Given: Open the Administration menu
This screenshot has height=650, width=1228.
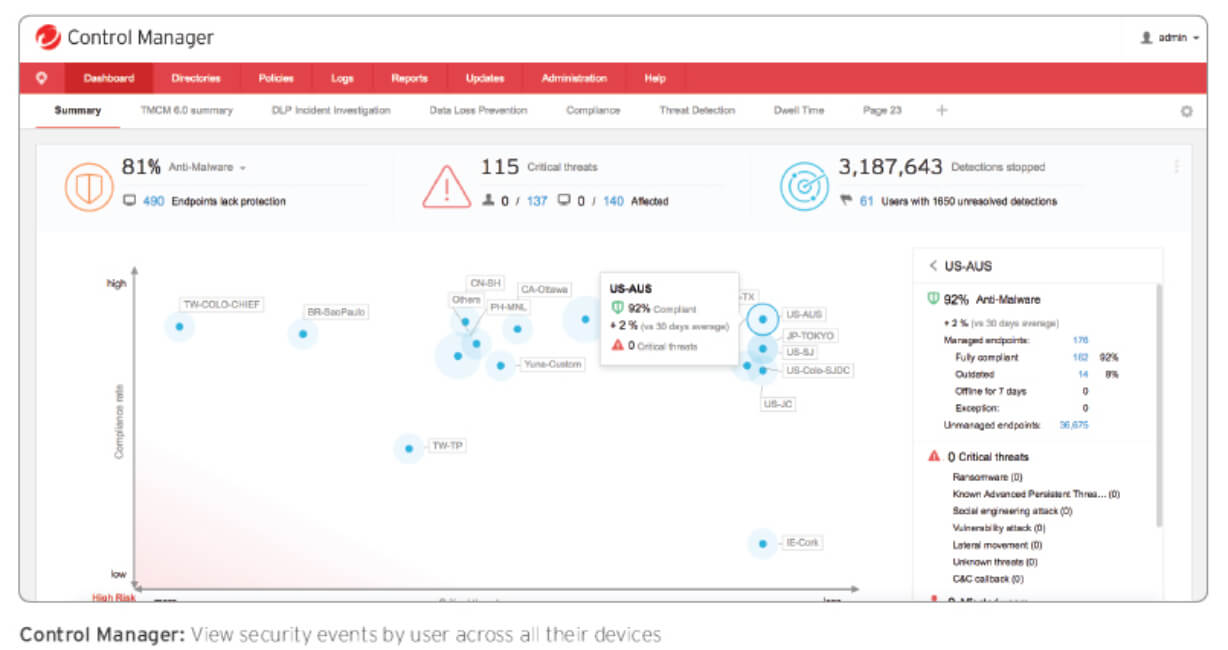Looking at the screenshot, I should pos(574,78).
